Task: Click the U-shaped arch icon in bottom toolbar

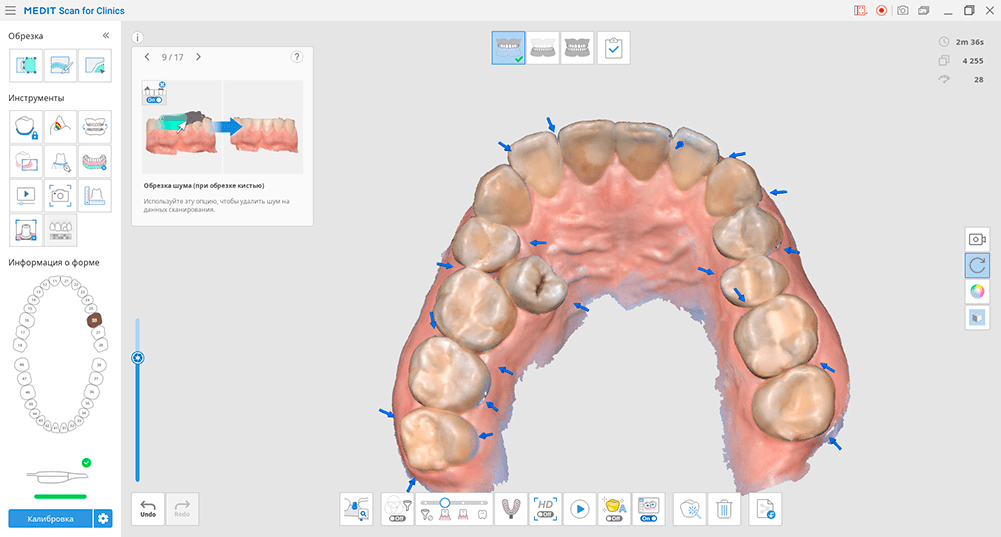Action: click(509, 509)
